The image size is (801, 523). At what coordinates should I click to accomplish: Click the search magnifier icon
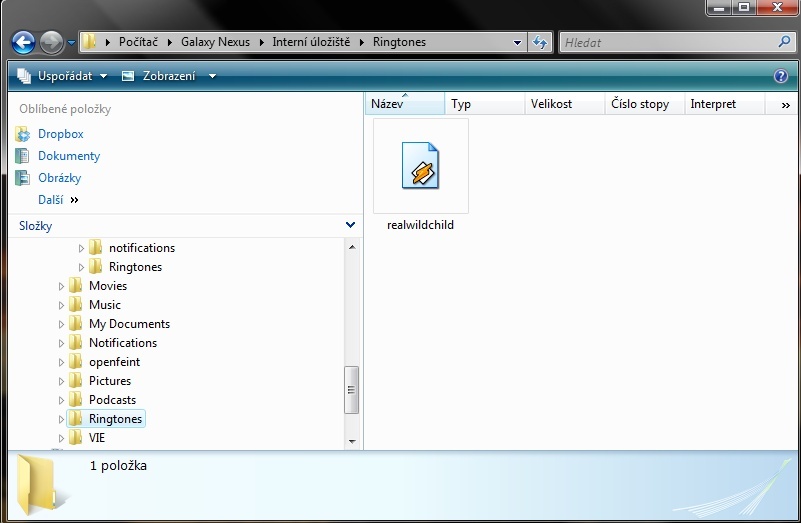[x=784, y=43]
